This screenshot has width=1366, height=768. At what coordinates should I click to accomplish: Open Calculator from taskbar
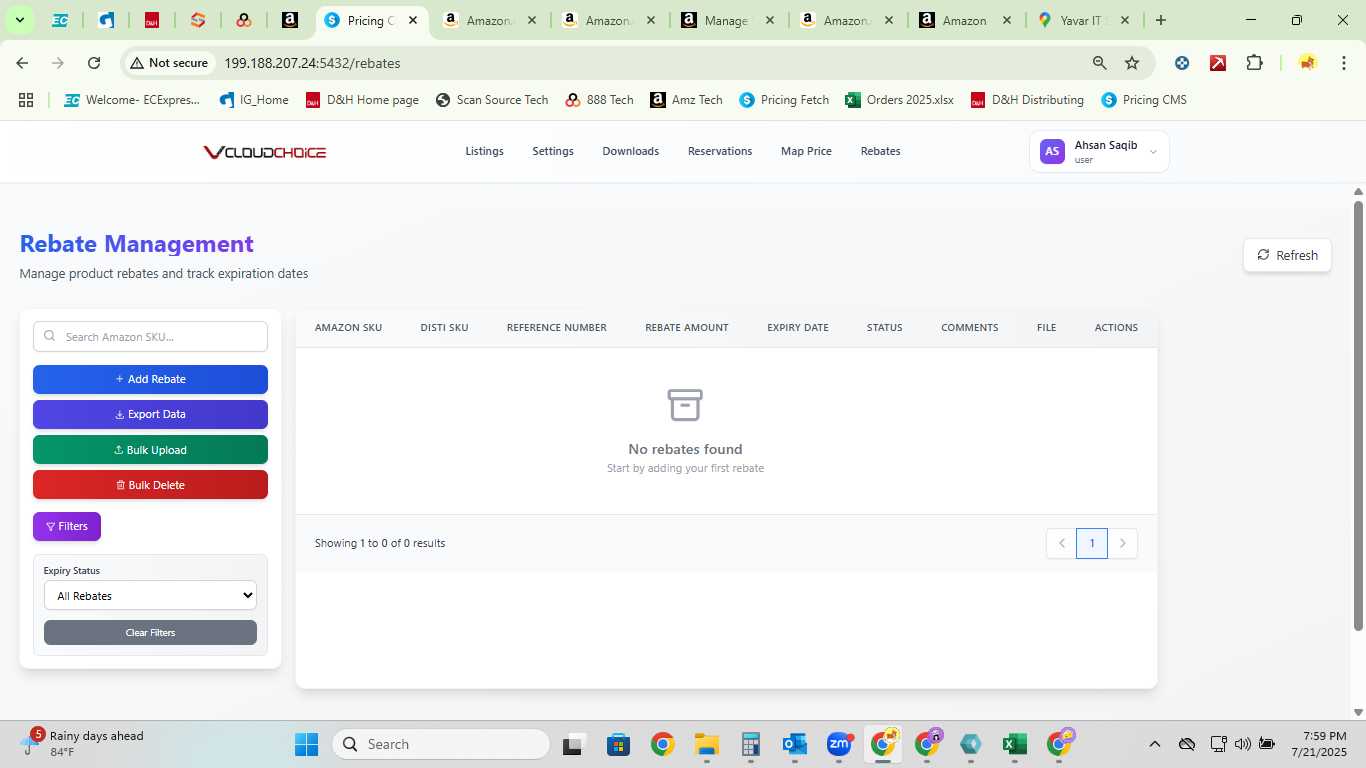[x=751, y=744]
